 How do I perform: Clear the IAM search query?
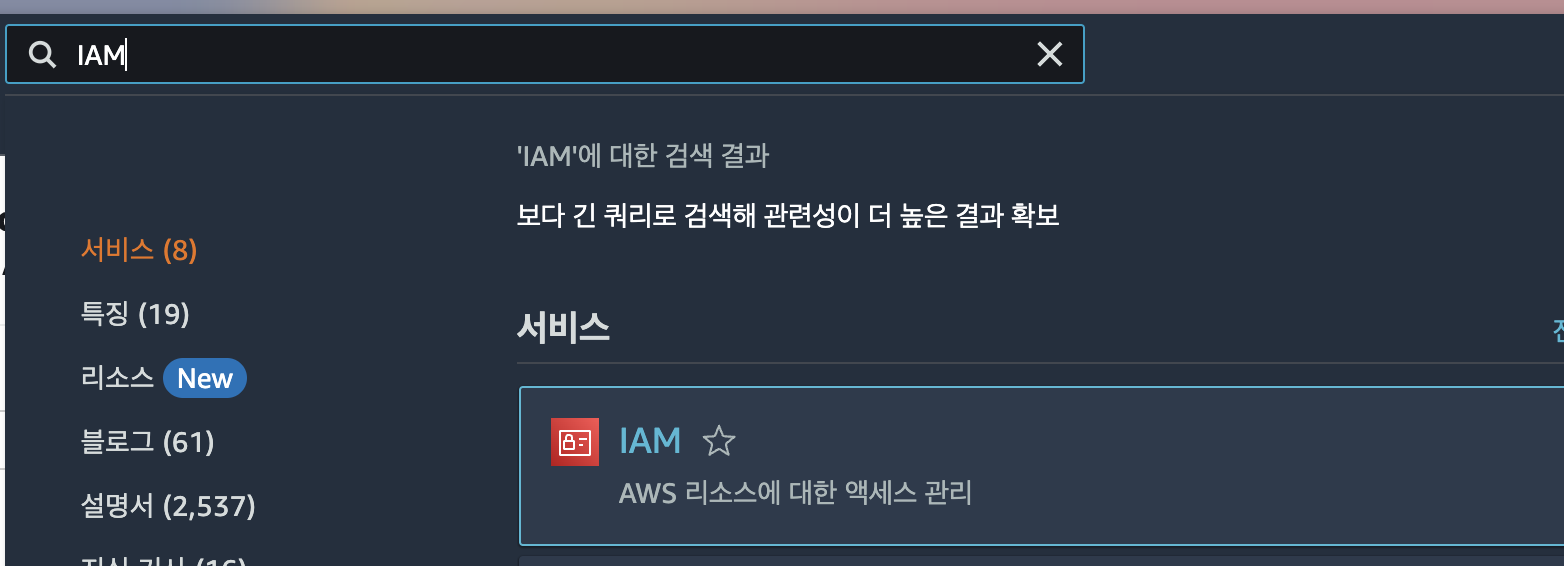tap(1049, 54)
